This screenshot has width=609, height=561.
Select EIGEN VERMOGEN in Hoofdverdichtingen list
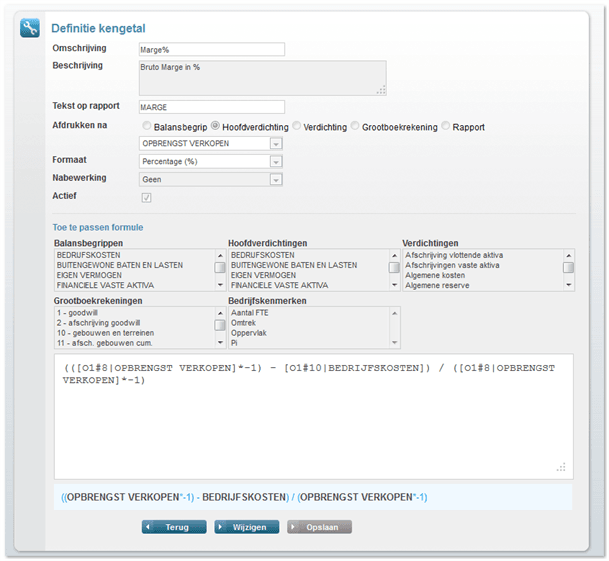point(264,275)
